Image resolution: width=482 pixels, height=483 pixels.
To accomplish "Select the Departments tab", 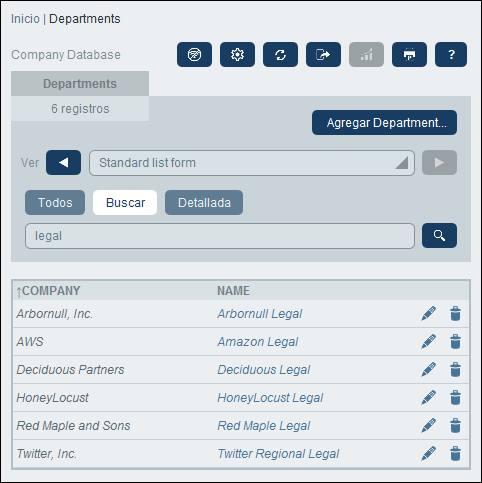I will point(80,84).
